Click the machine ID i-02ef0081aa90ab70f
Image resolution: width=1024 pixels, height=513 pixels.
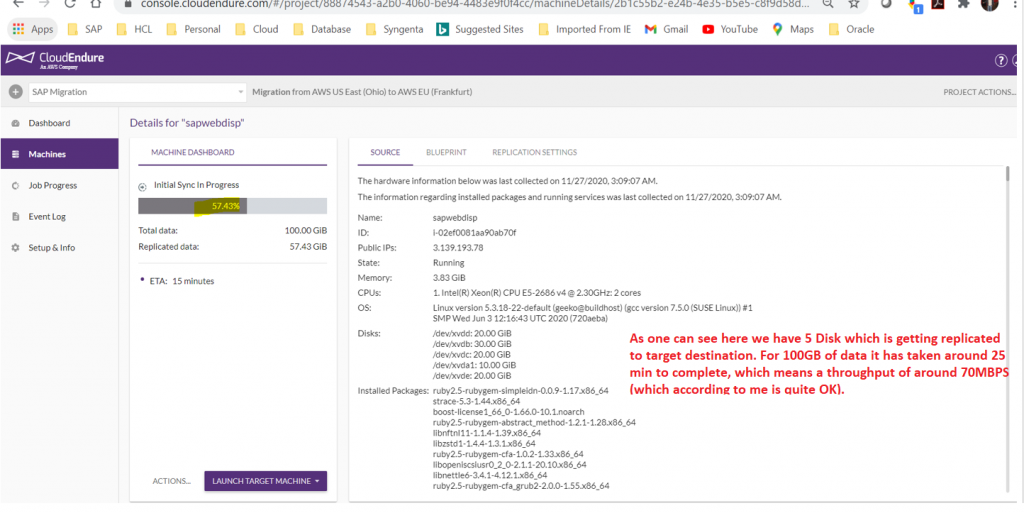(475, 233)
